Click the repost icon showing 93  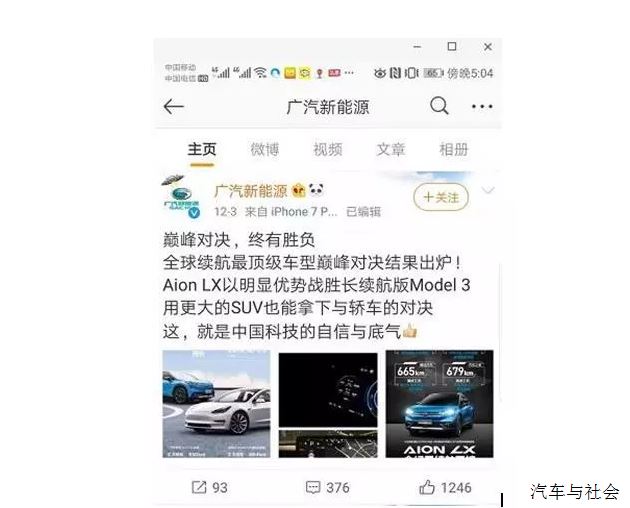click(198, 487)
